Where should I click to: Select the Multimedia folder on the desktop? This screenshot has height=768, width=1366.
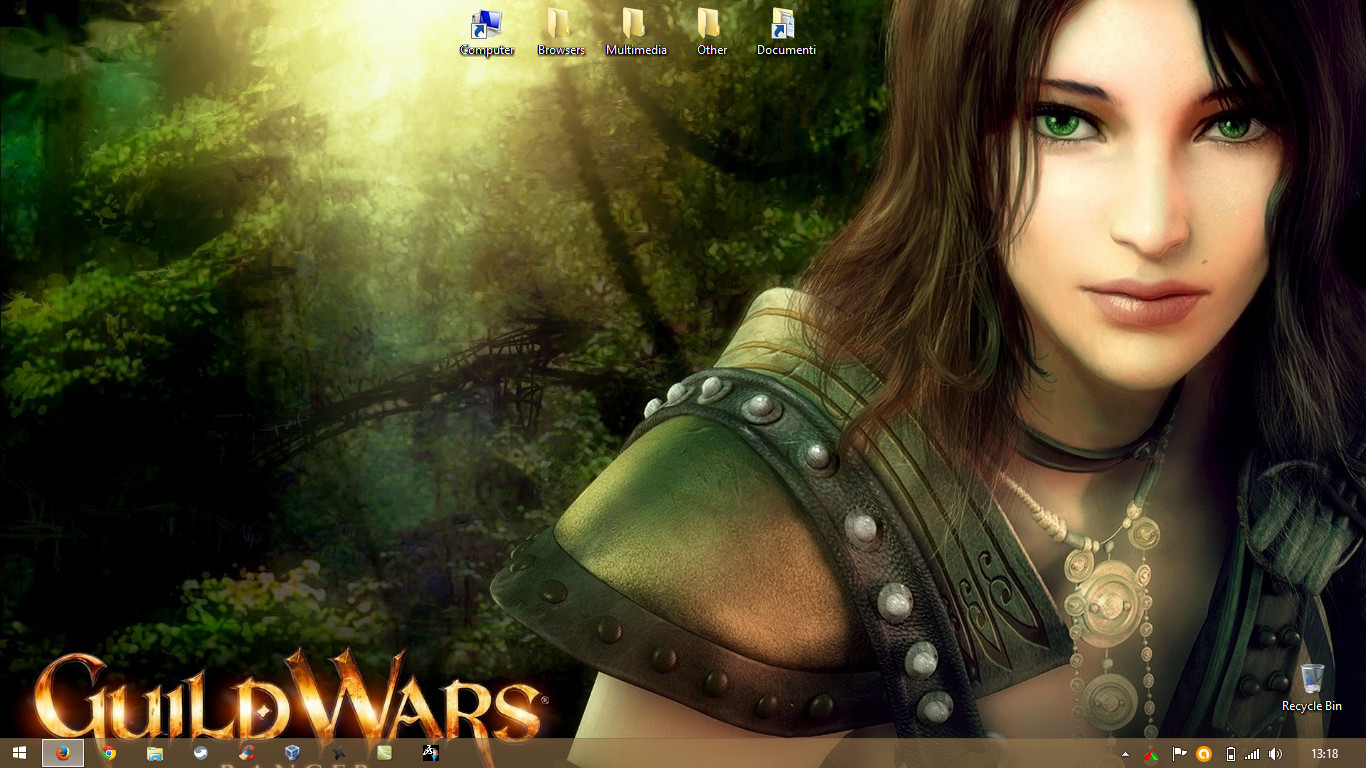pos(636,32)
